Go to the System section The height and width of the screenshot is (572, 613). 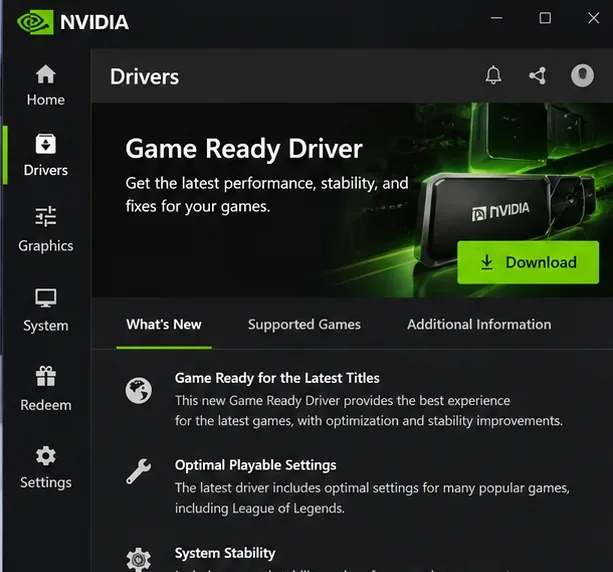46,310
